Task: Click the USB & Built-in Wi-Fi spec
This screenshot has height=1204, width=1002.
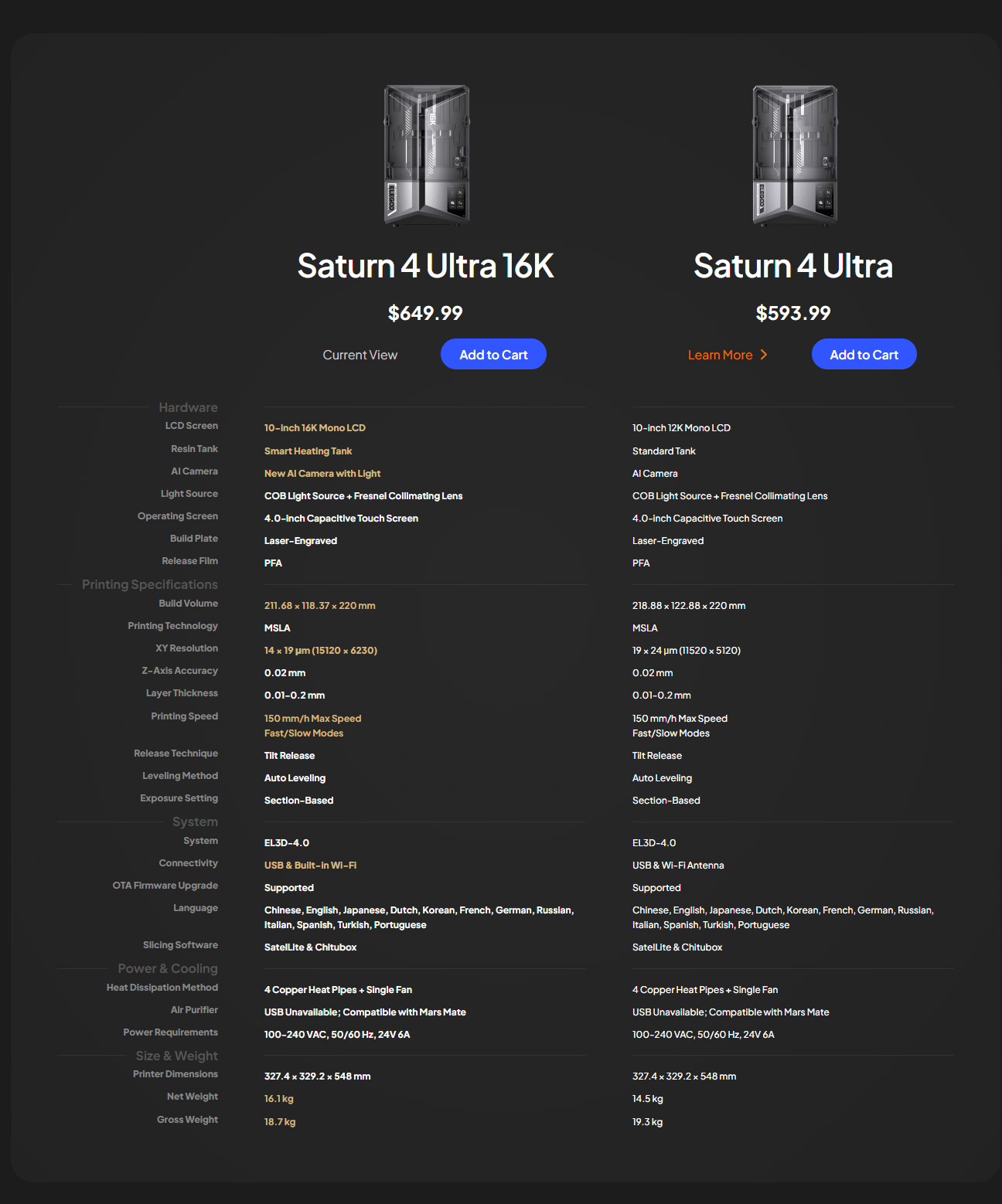Action: (x=310, y=865)
